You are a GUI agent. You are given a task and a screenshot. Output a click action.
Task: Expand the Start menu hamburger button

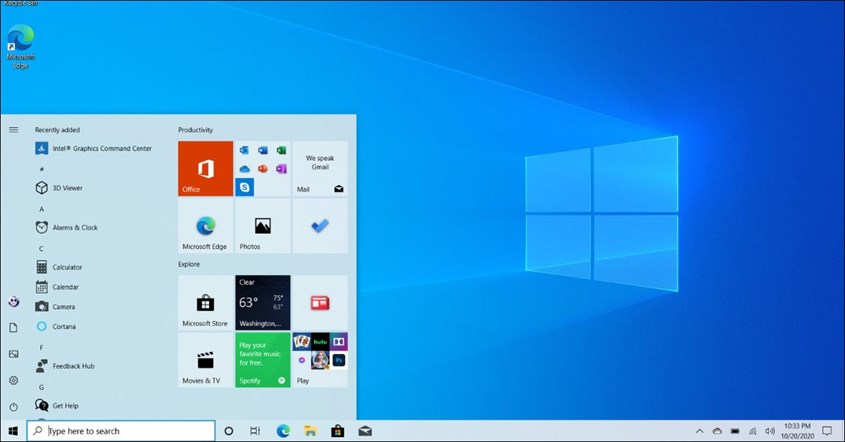click(13, 130)
